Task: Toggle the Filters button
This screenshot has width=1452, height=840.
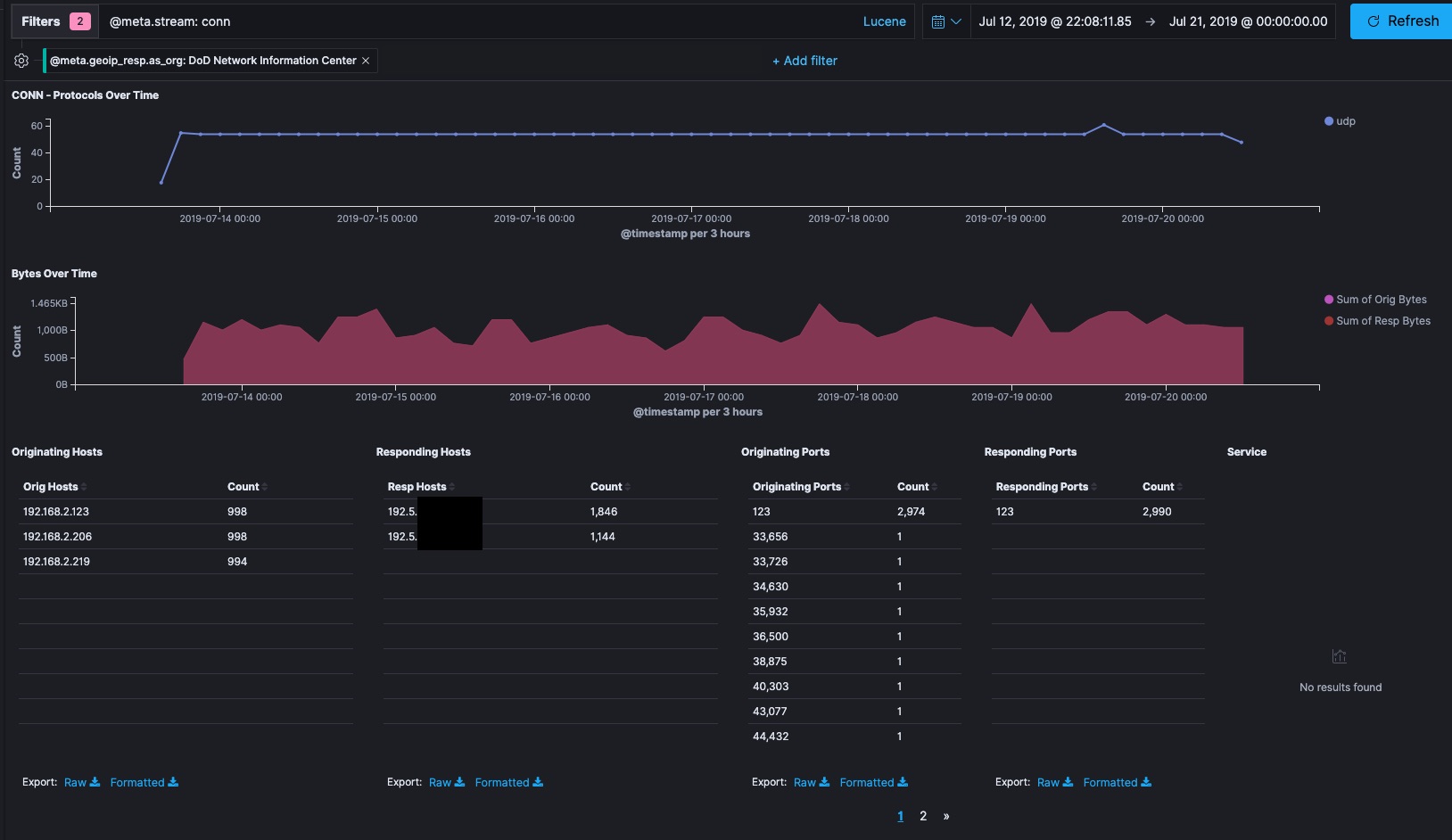Action: coord(54,21)
